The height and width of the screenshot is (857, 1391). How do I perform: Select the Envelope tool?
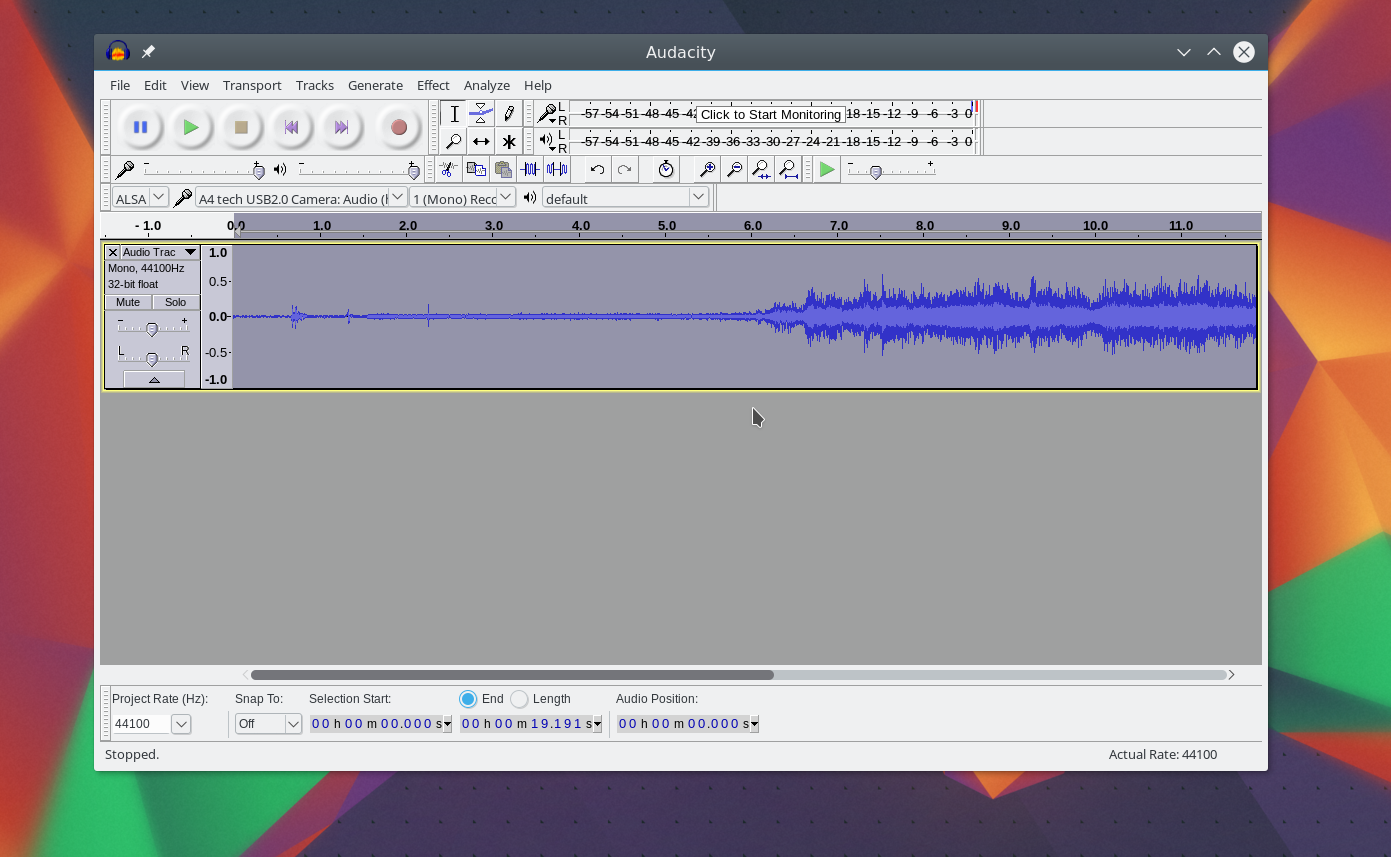481,113
